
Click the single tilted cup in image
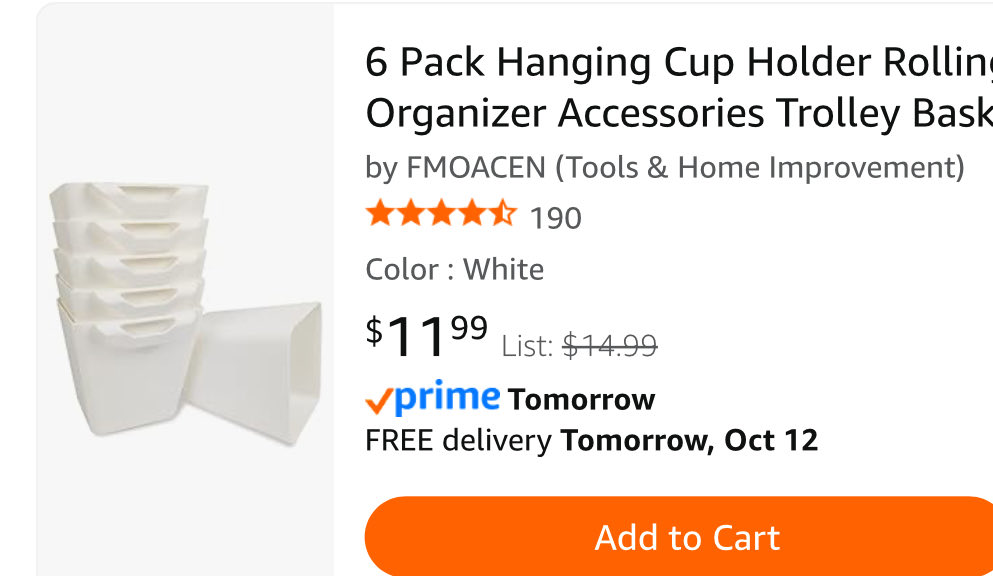click(257, 373)
